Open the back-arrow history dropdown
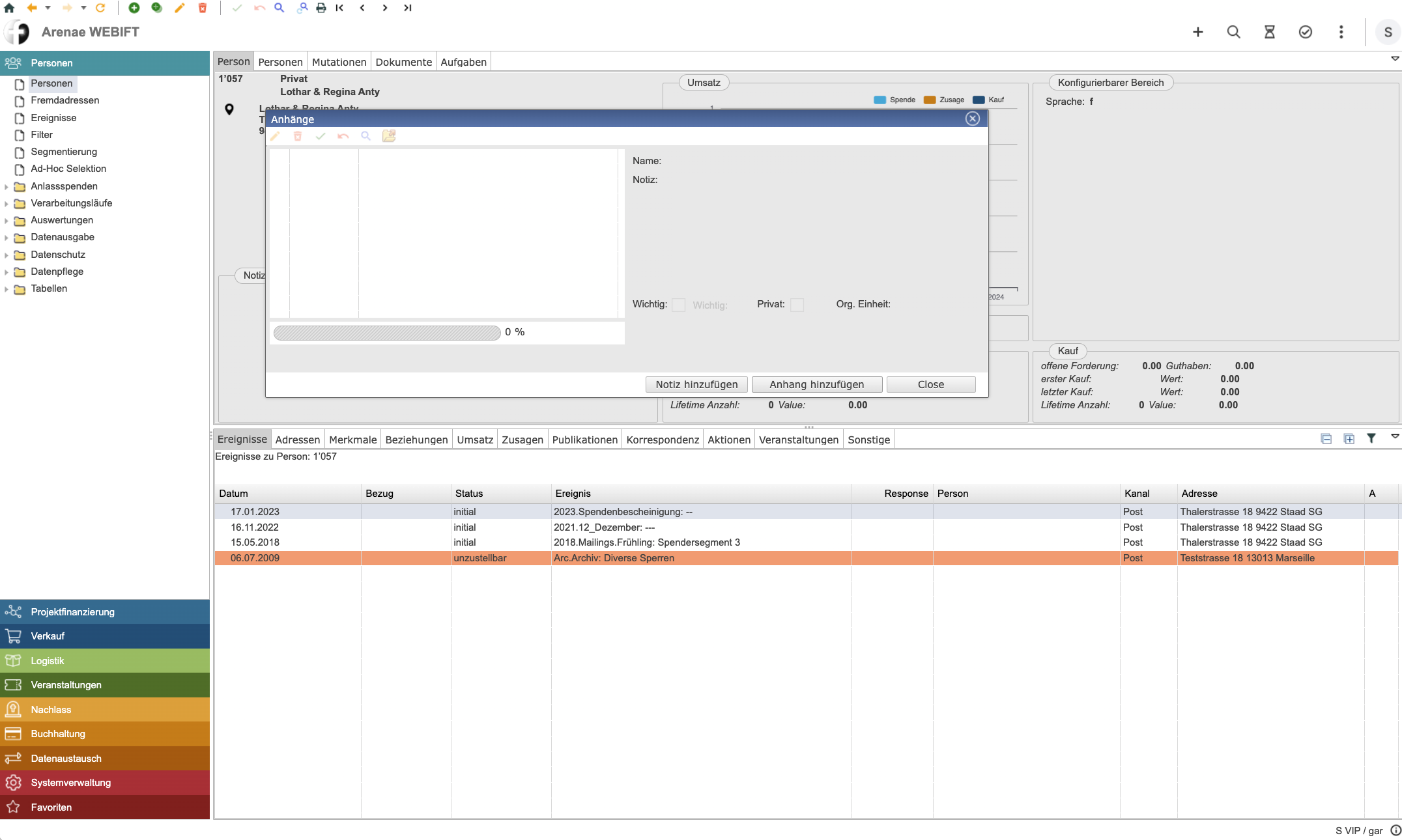Viewport: 1402px width, 840px height. tap(48, 8)
